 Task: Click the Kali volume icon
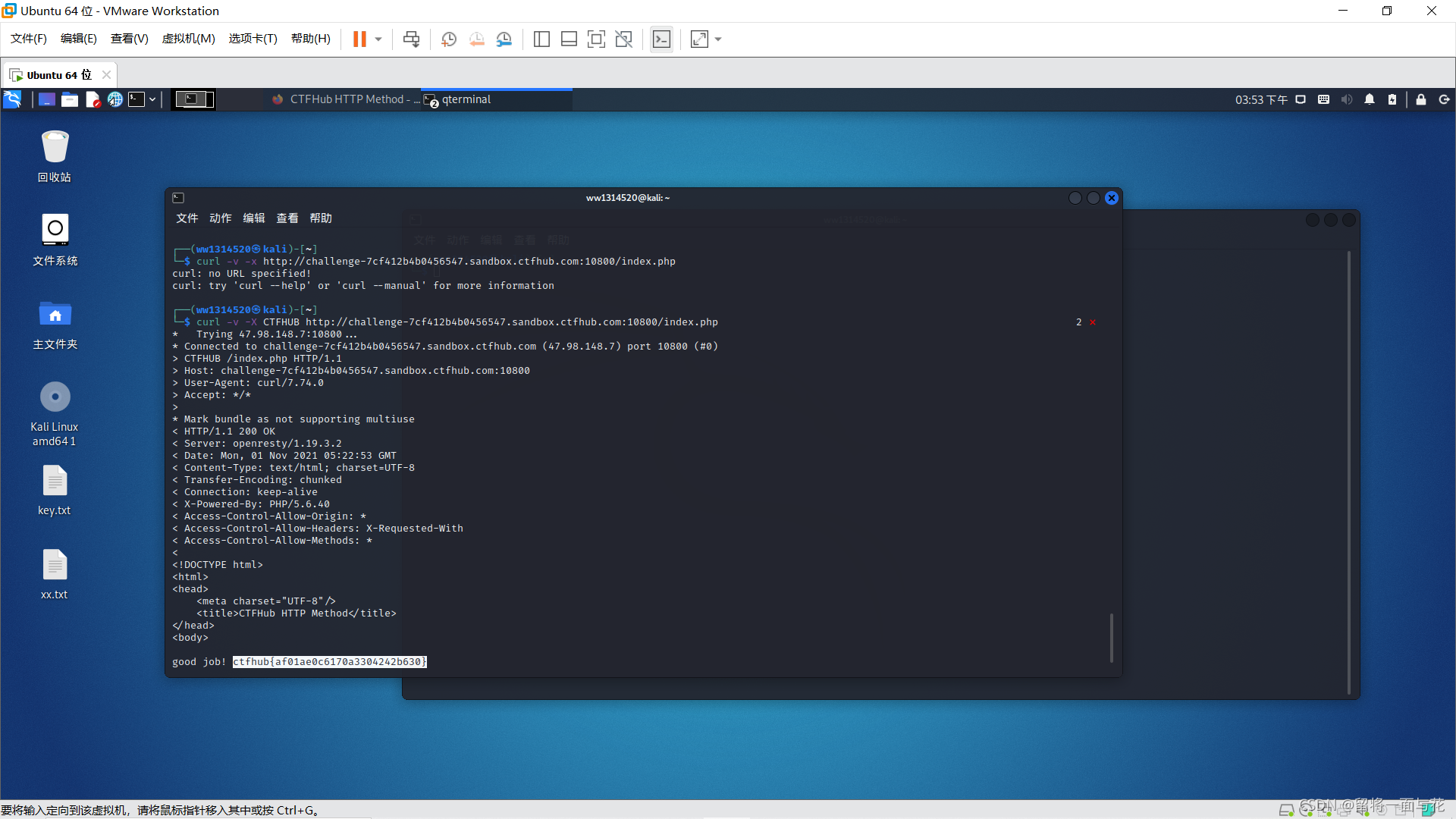(1346, 99)
